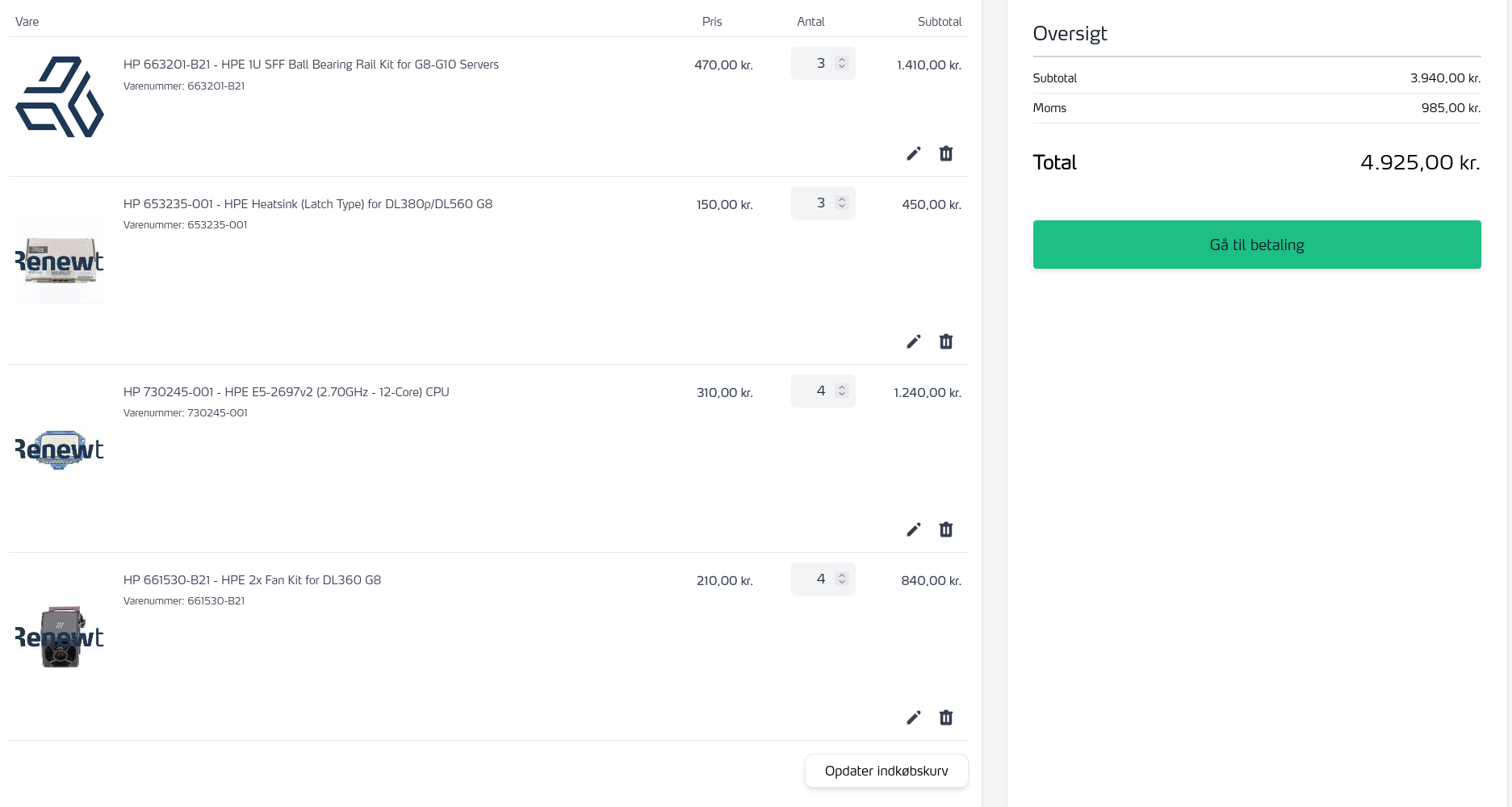Open the HP 653235-001 Heatsink product link
The height and width of the screenshot is (807, 1512).
tap(308, 204)
